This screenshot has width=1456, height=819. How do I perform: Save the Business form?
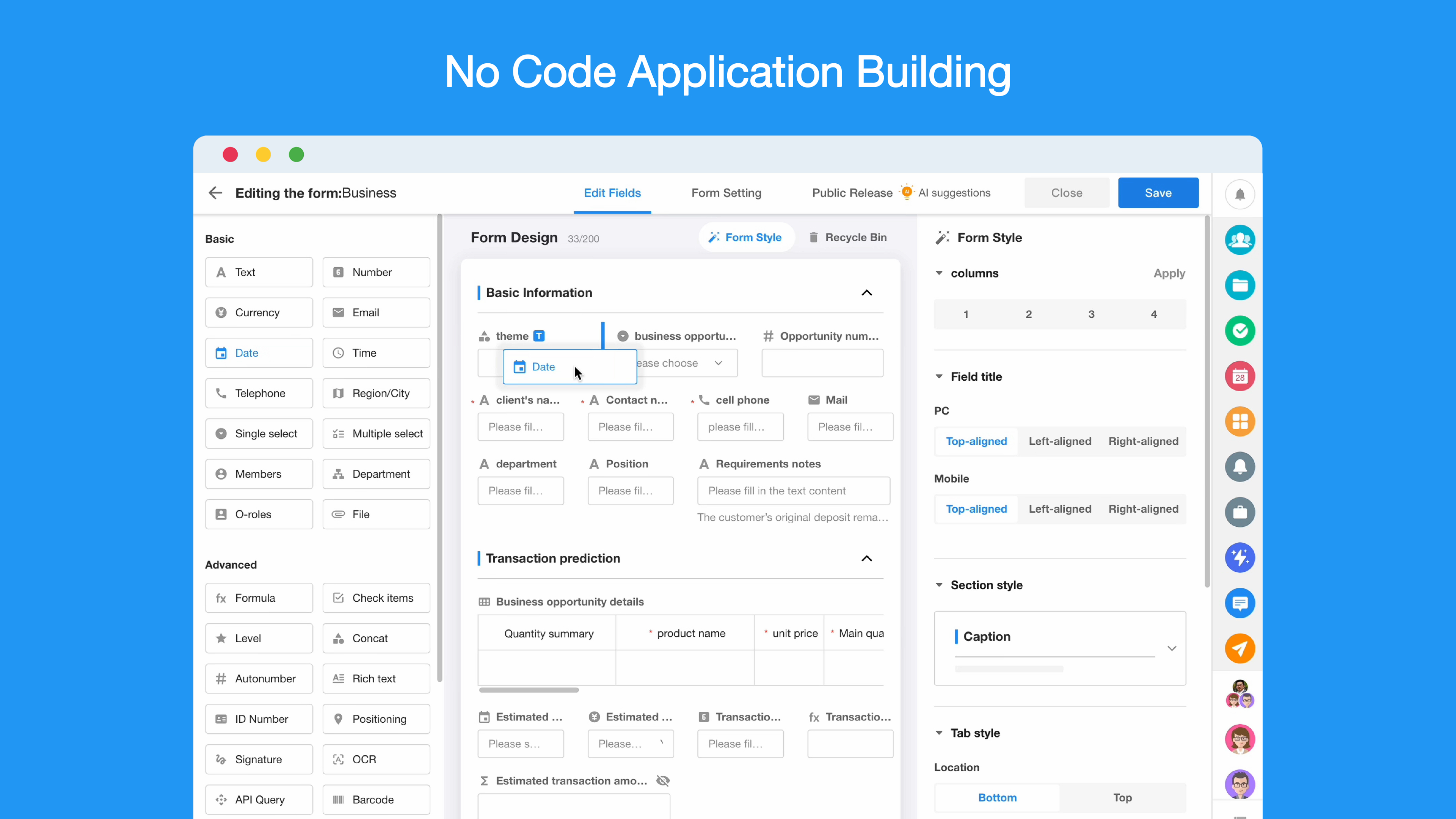point(1158,193)
